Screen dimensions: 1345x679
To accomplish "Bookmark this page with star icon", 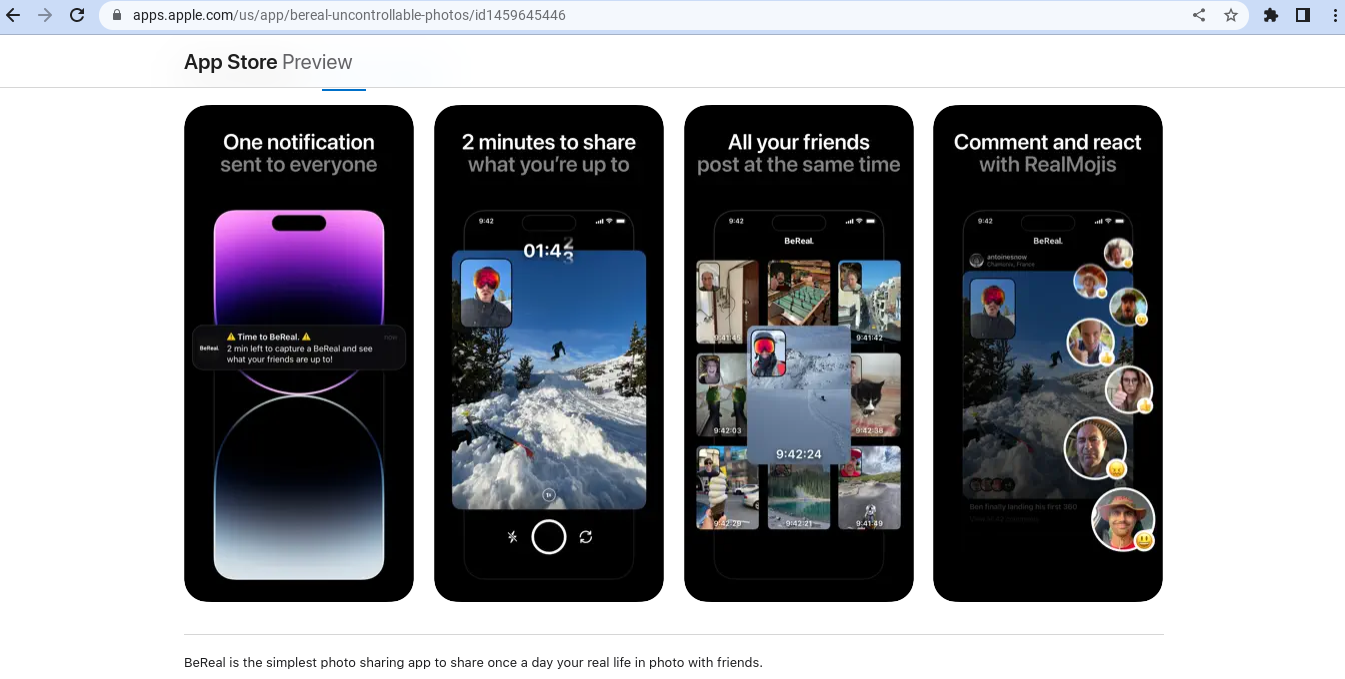I will (x=1231, y=15).
